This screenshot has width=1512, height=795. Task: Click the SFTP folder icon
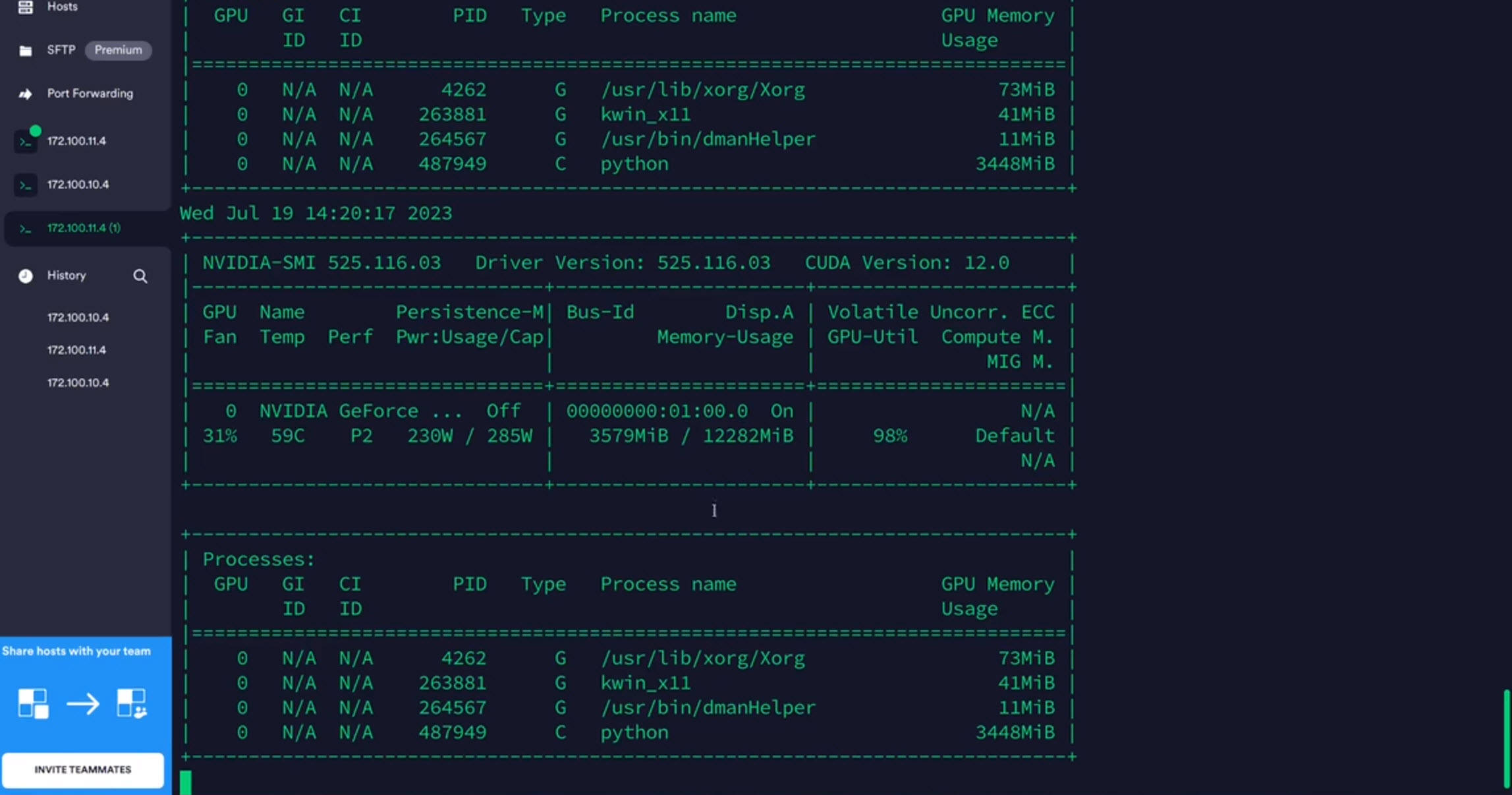pos(25,51)
